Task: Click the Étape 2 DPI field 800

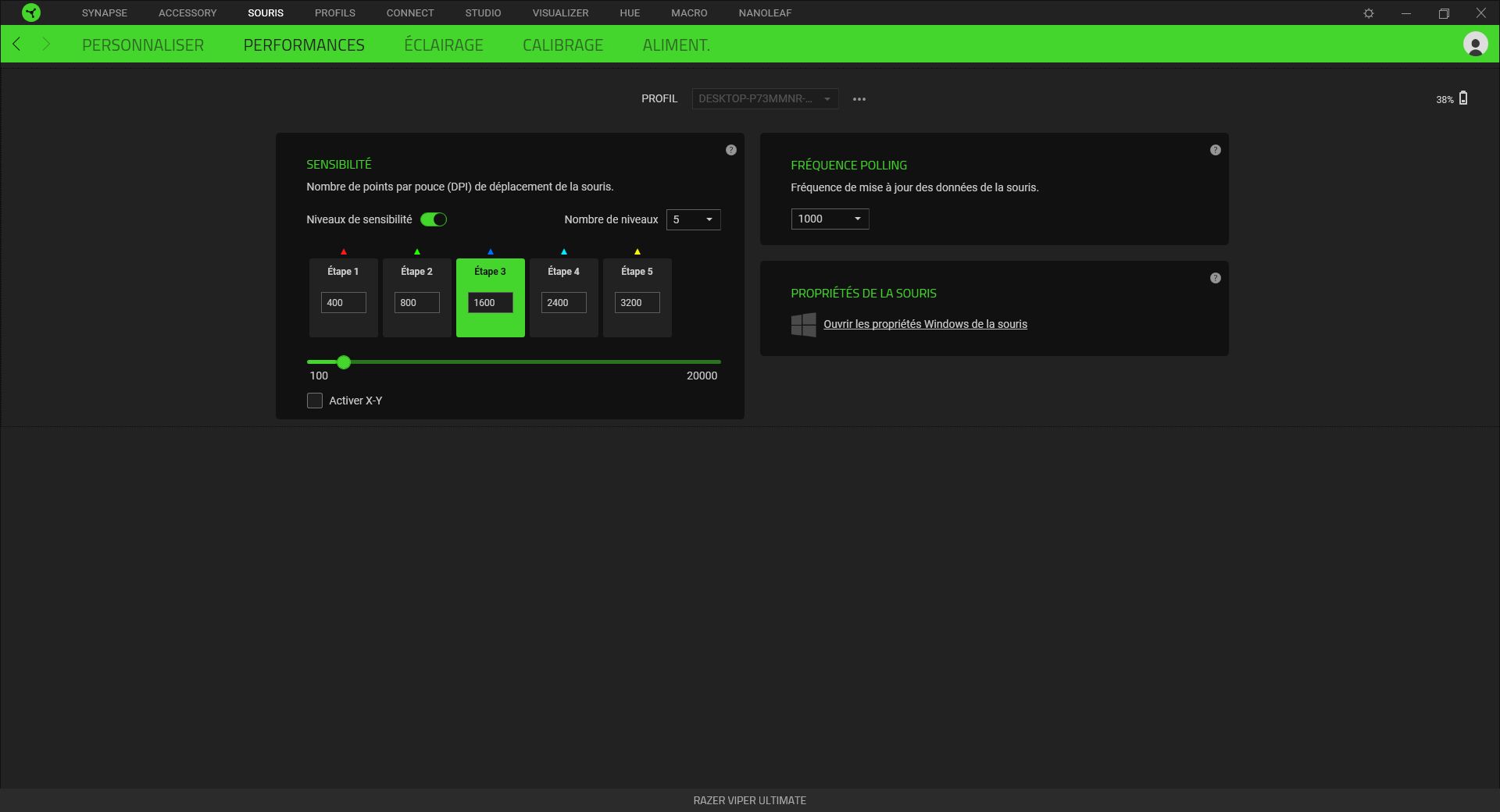Action: 417,303
